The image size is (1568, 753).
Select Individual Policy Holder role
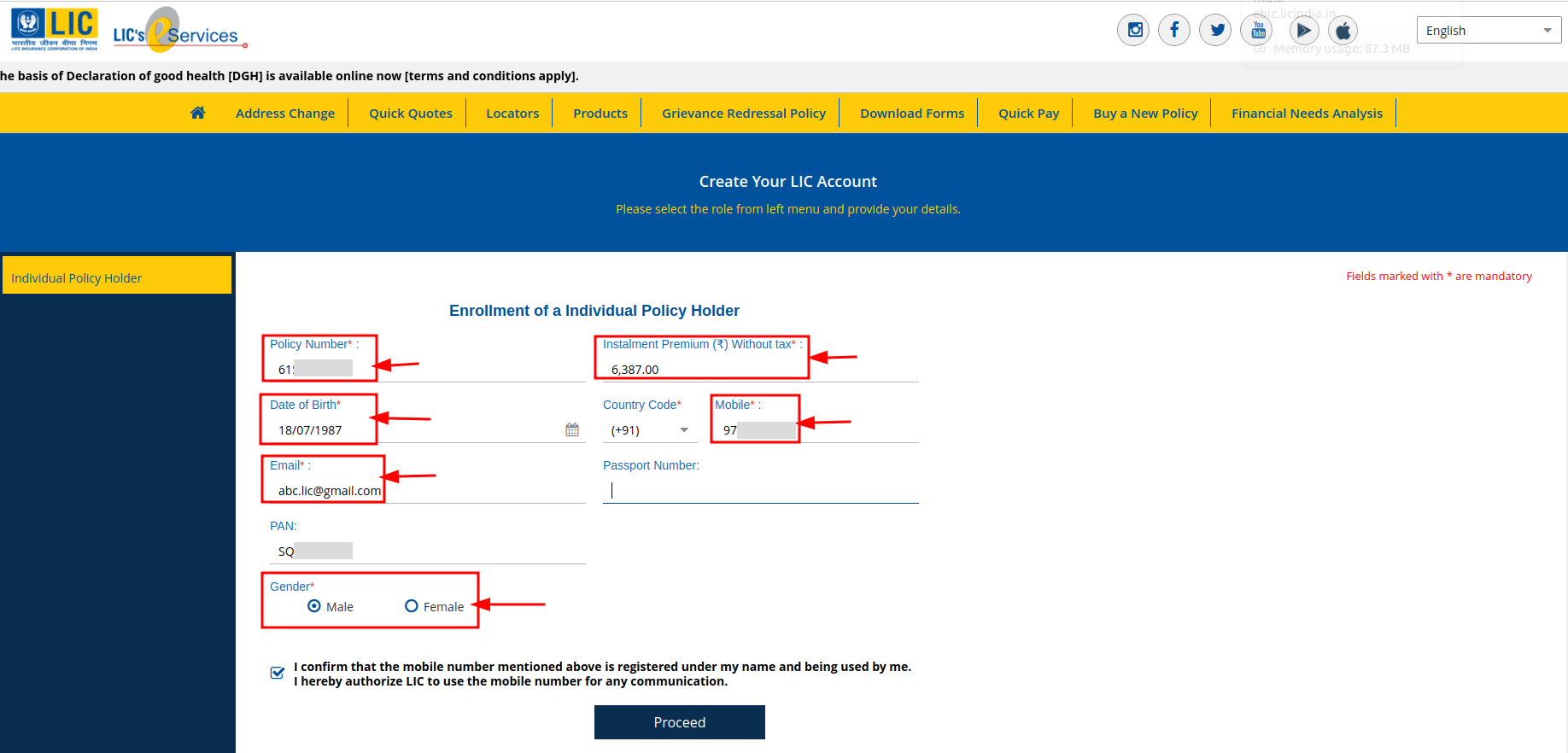coord(117,275)
